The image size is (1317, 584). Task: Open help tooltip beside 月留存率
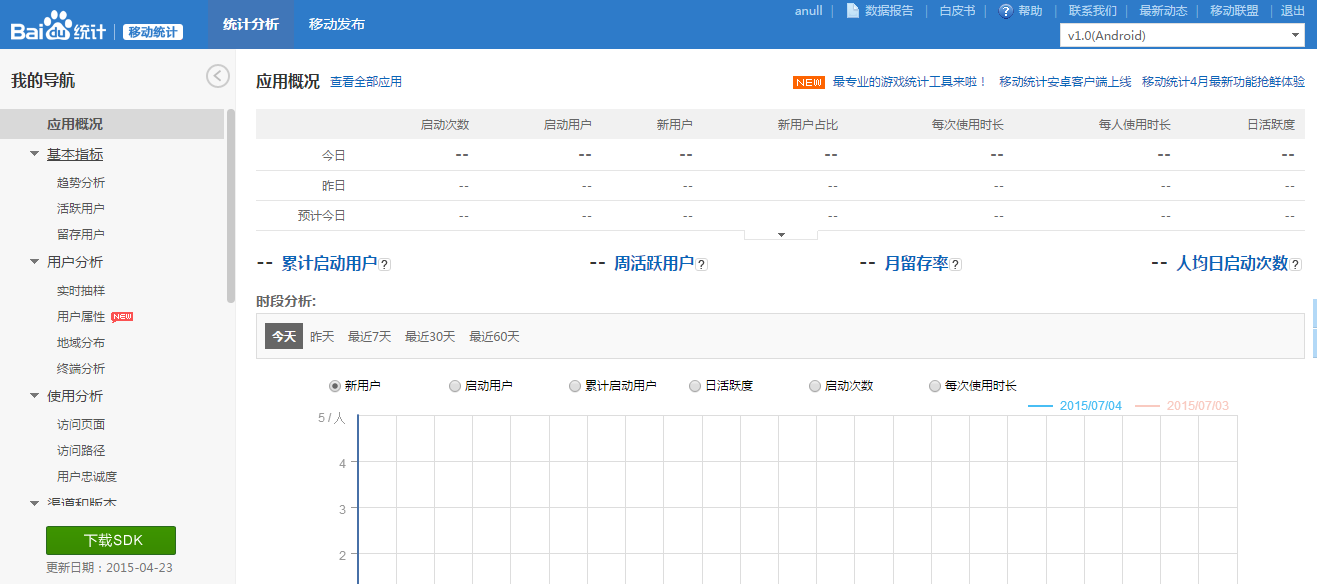tap(956, 263)
